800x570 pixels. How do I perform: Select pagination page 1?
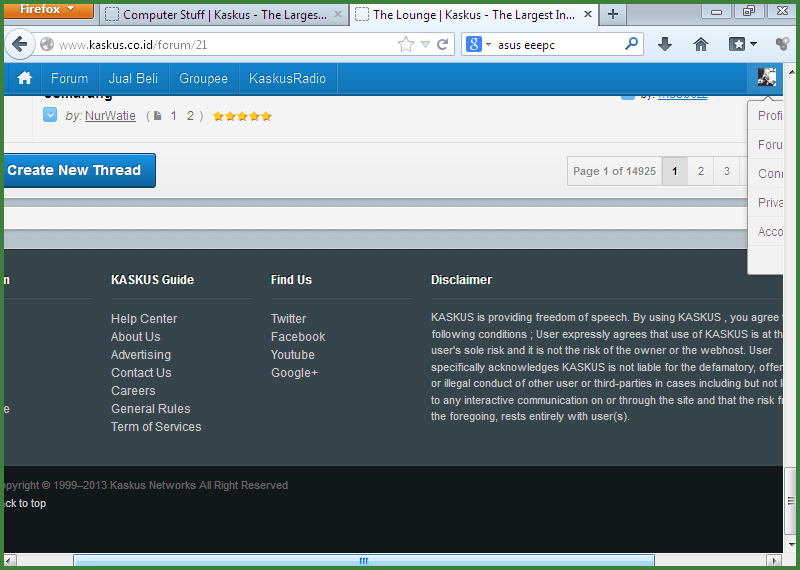click(674, 171)
